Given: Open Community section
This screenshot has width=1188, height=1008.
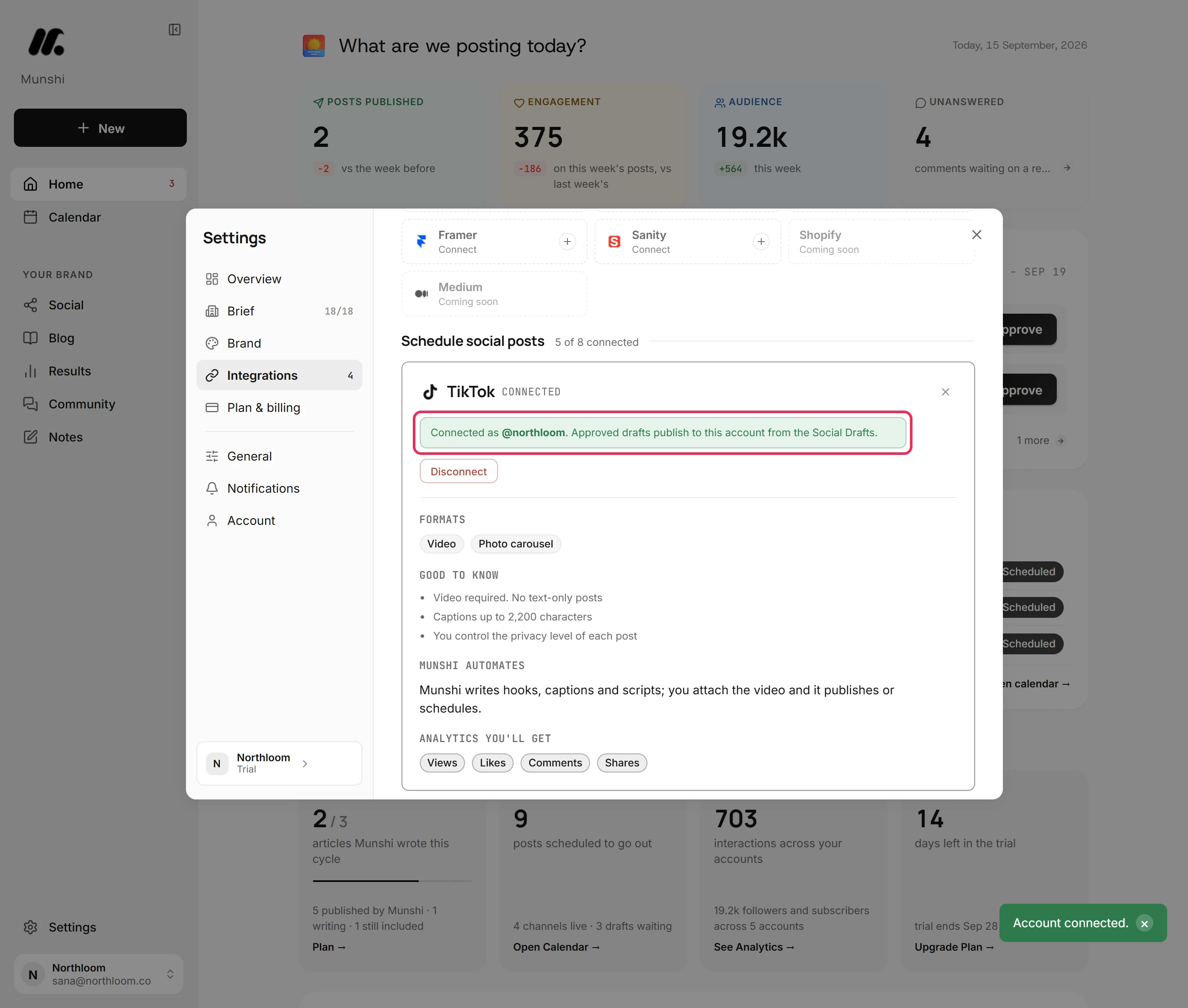Looking at the screenshot, I should tap(98, 404).
